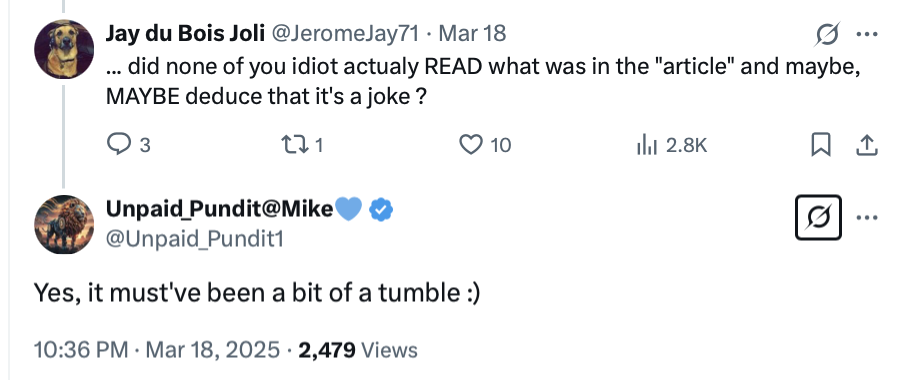Click the boxed Grok icon on Unpaid_Pundit's tweet
The width and height of the screenshot is (906, 380).
818,218
